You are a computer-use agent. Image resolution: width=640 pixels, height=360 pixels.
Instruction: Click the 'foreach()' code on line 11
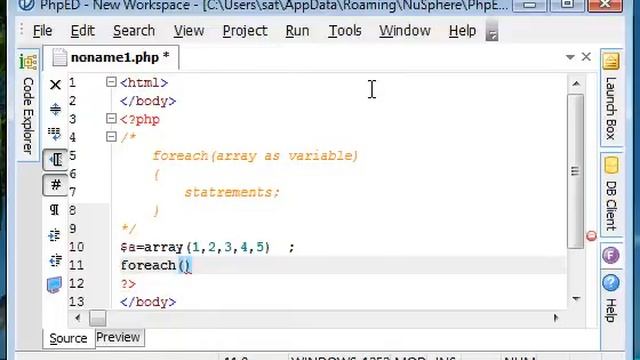coord(156,265)
